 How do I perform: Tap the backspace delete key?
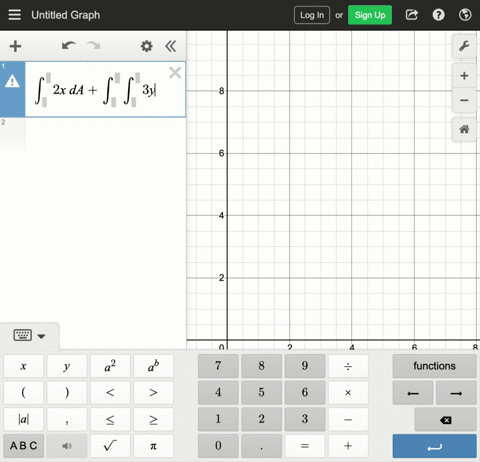pyautogui.click(x=445, y=420)
